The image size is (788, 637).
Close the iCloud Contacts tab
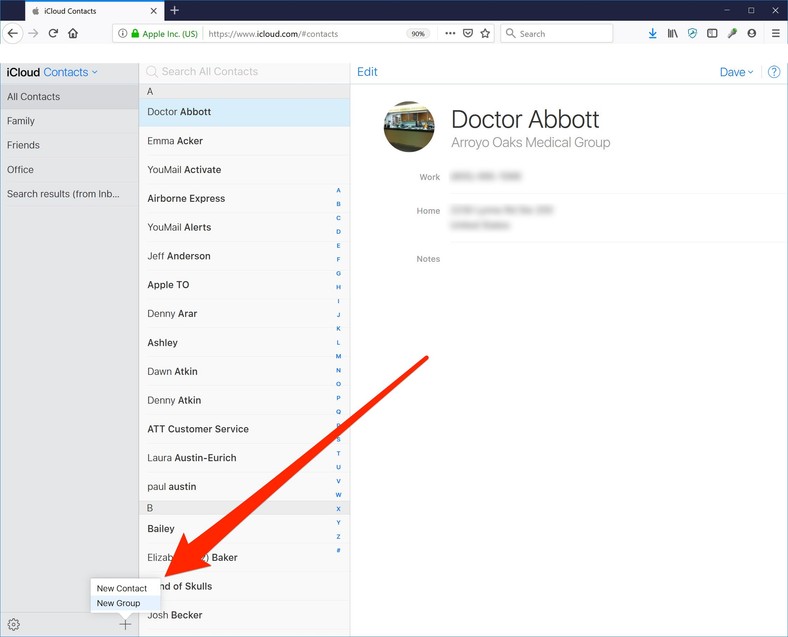click(x=154, y=11)
